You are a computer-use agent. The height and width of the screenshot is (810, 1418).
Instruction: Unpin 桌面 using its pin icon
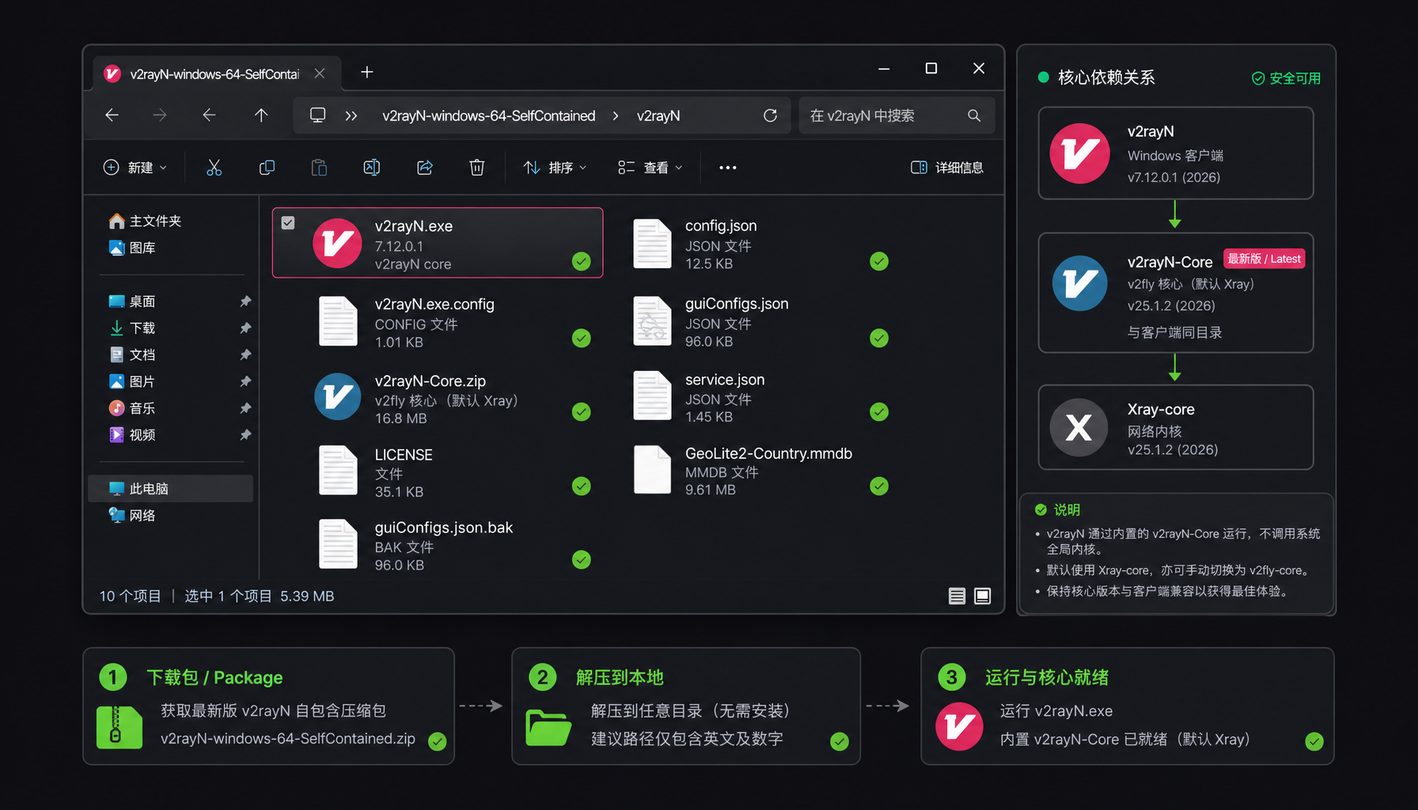click(245, 301)
